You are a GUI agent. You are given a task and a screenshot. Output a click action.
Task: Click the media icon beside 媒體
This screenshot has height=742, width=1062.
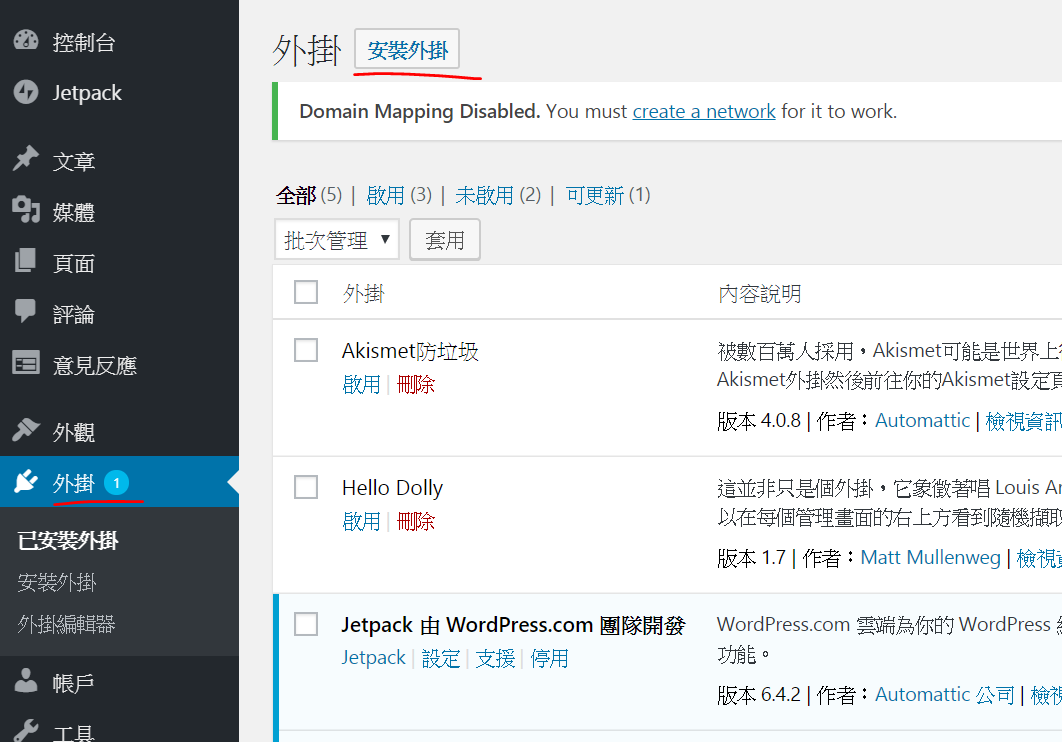tap(26, 210)
